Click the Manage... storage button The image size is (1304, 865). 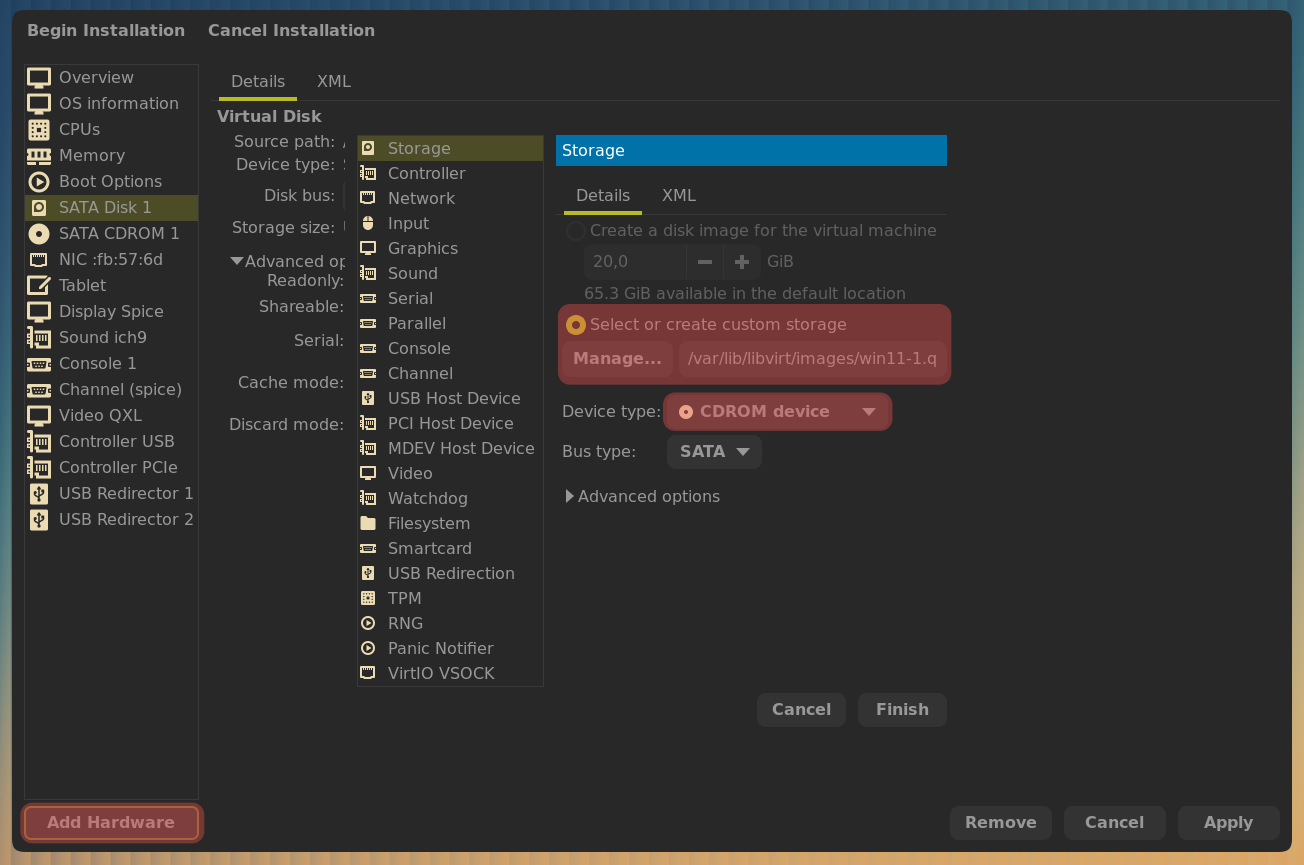pyautogui.click(x=617, y=359)
